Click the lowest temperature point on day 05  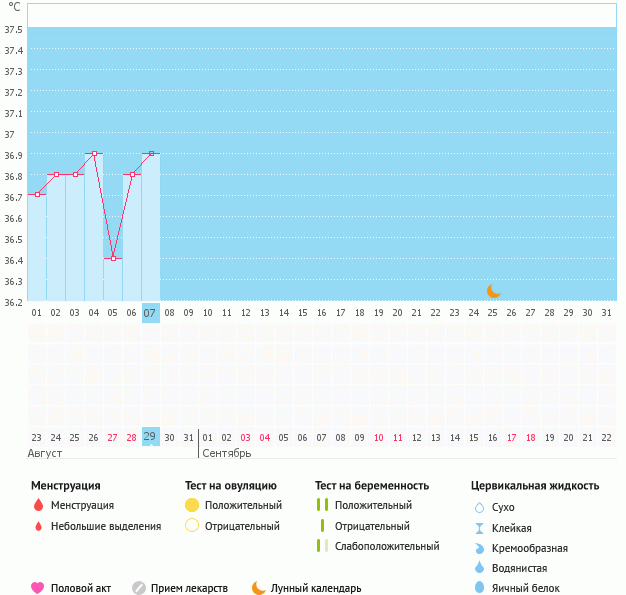click(x=113, y=258)
